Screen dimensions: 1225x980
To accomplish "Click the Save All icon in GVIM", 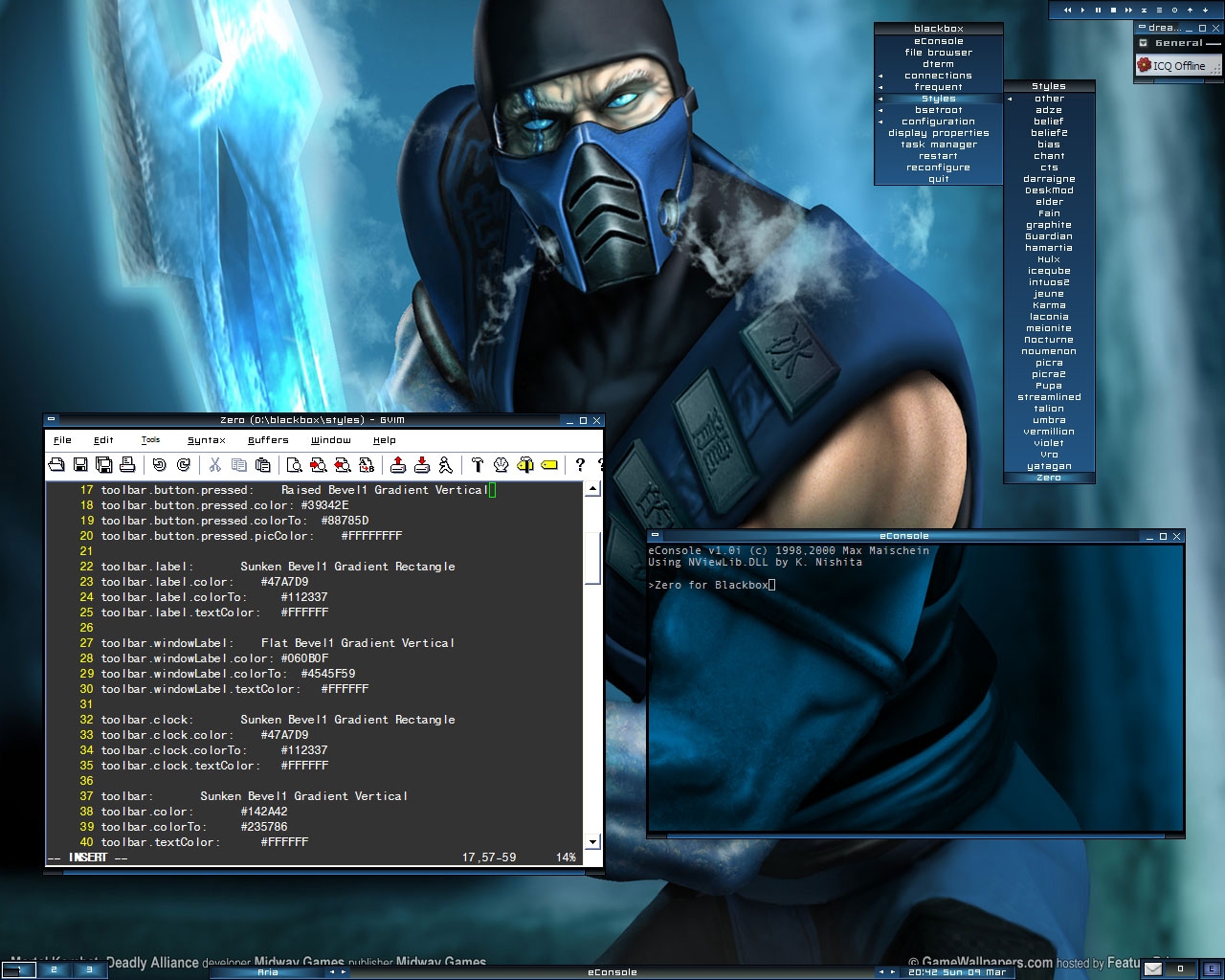I will tap(103, 465).
